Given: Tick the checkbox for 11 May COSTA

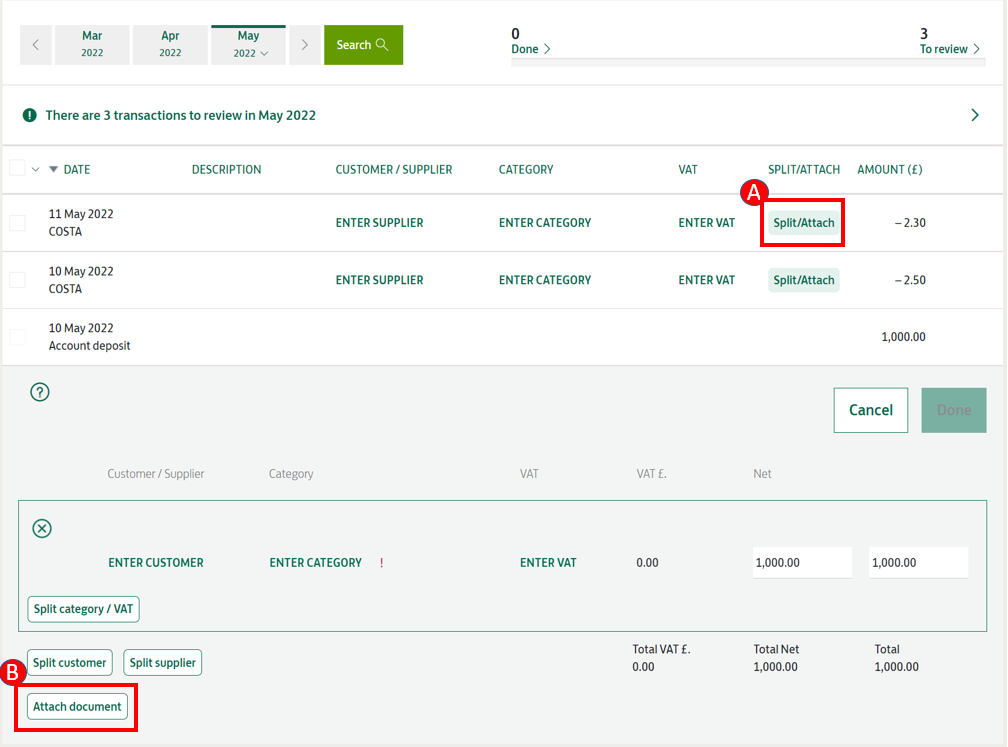Looking at the screenshot, I should [17, 223].
